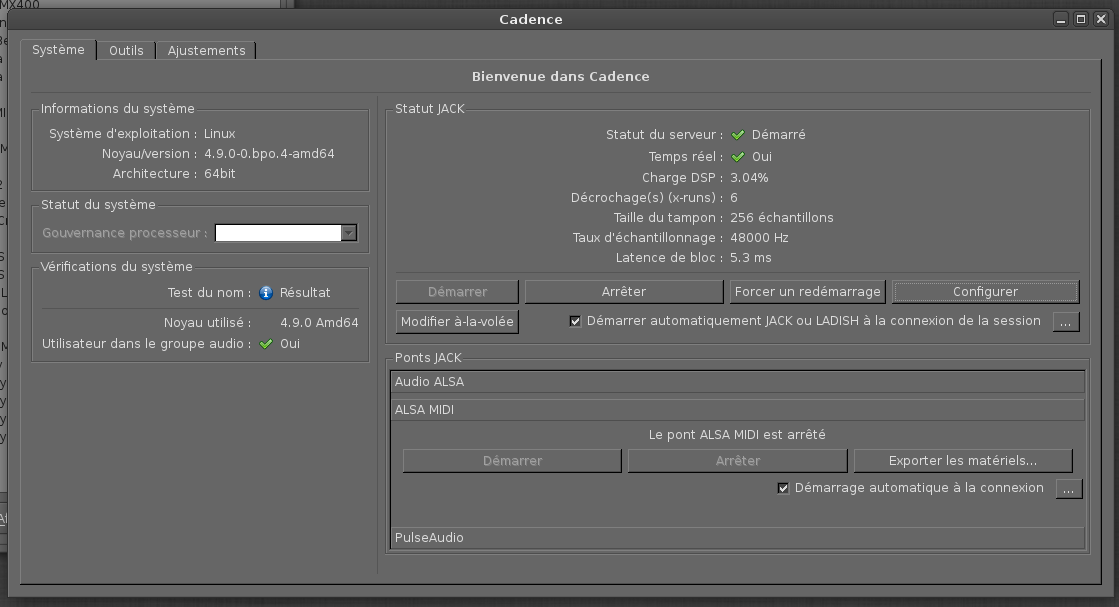The width and height of the screenshot is (1119, 607).
Task: Open the Gouvernance processeur dropdown
Action: pos(285,233)
